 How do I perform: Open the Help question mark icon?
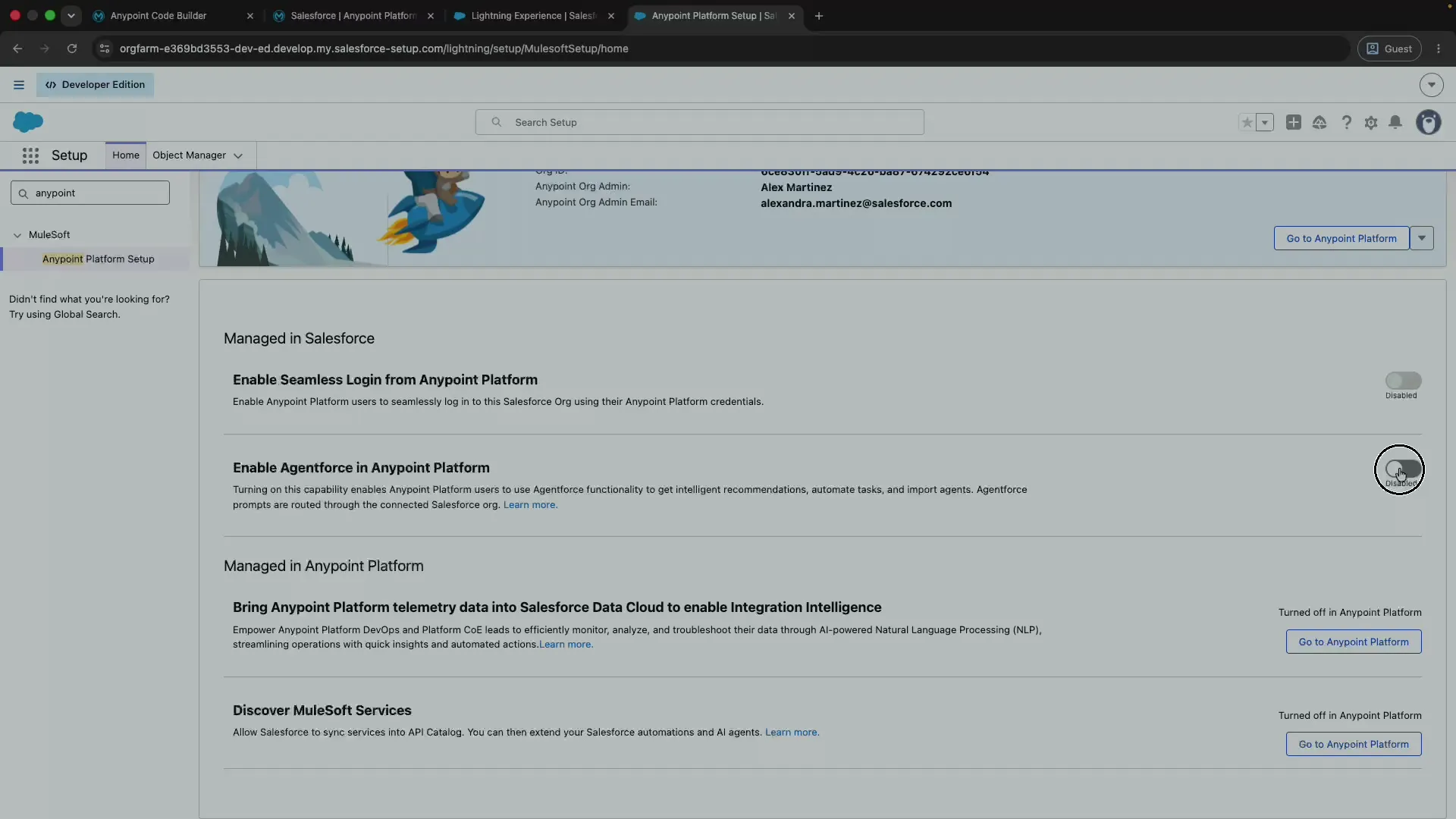click(1346, 122)
